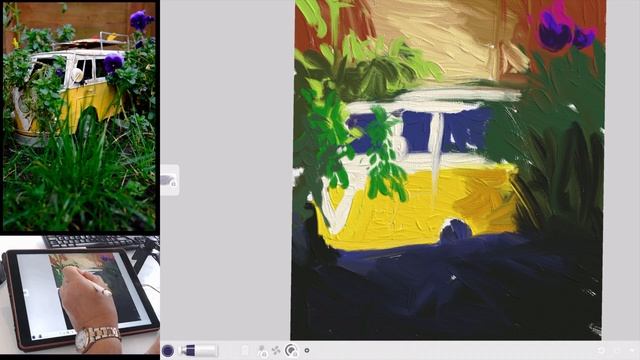Click the fan-shaped pinwheel icon
The image size is (640, 360).
(276, 351)
